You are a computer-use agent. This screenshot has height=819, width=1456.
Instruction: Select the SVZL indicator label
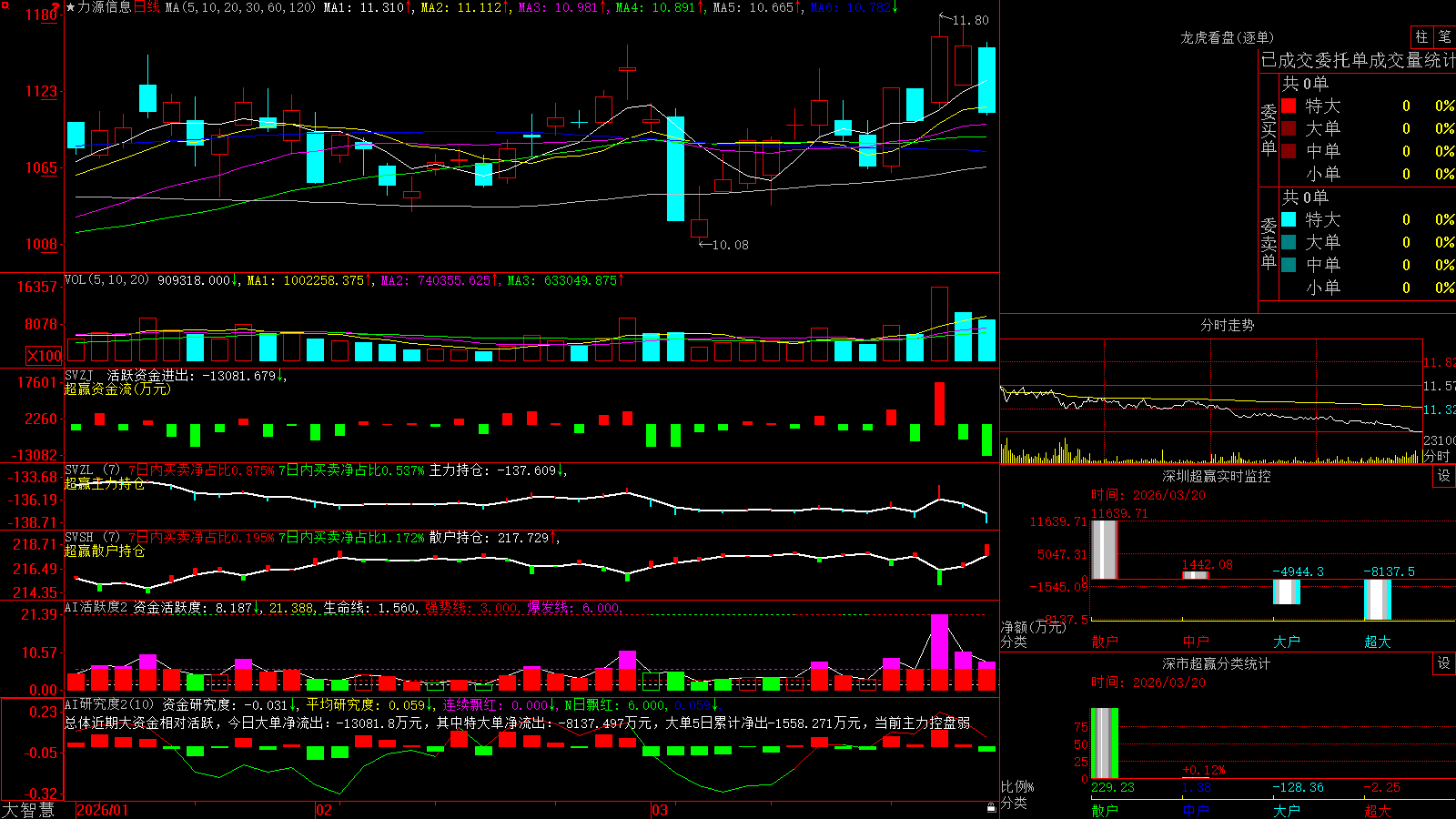coord(79,470)
